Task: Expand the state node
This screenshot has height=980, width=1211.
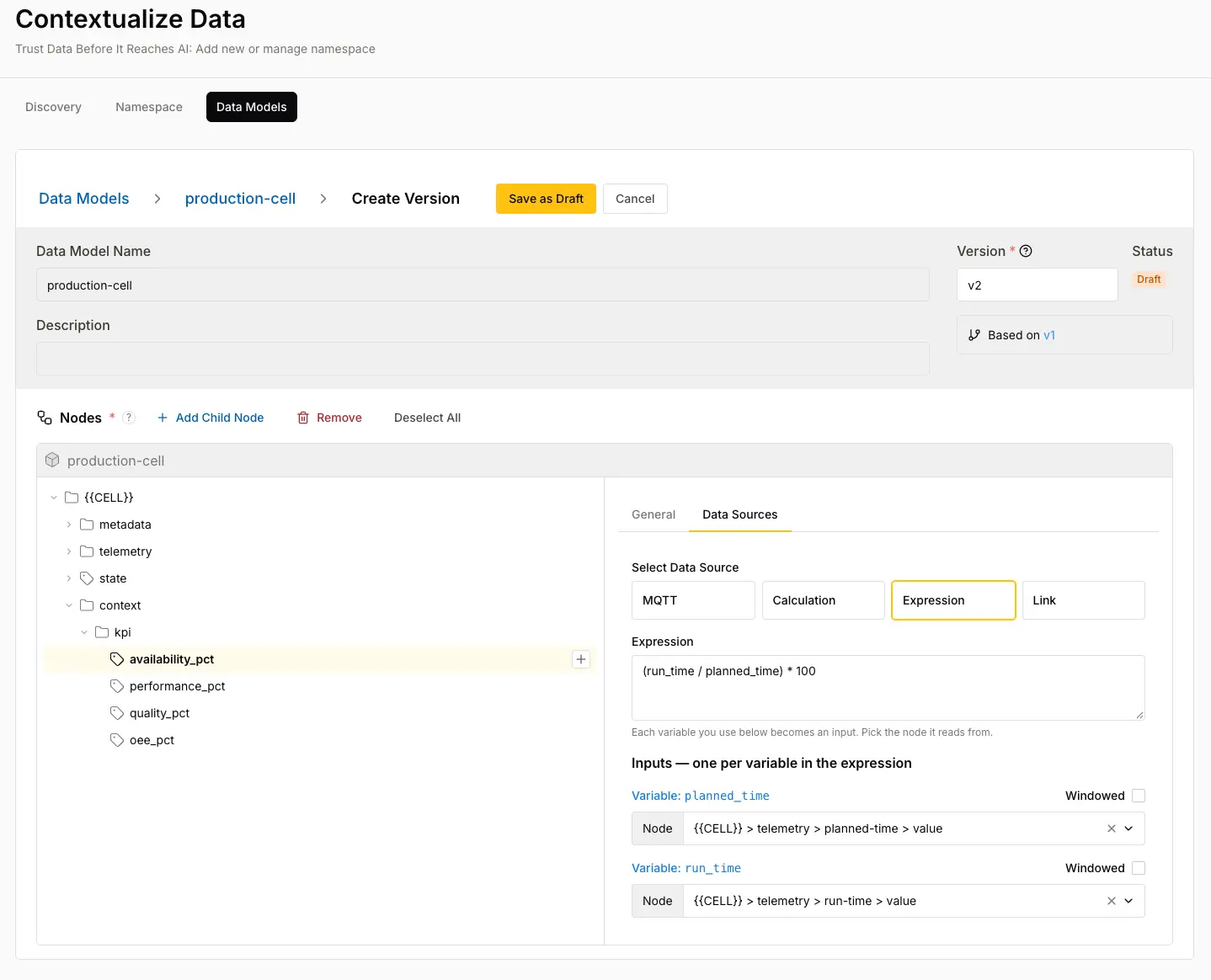Action: click(x=69, y=578)
